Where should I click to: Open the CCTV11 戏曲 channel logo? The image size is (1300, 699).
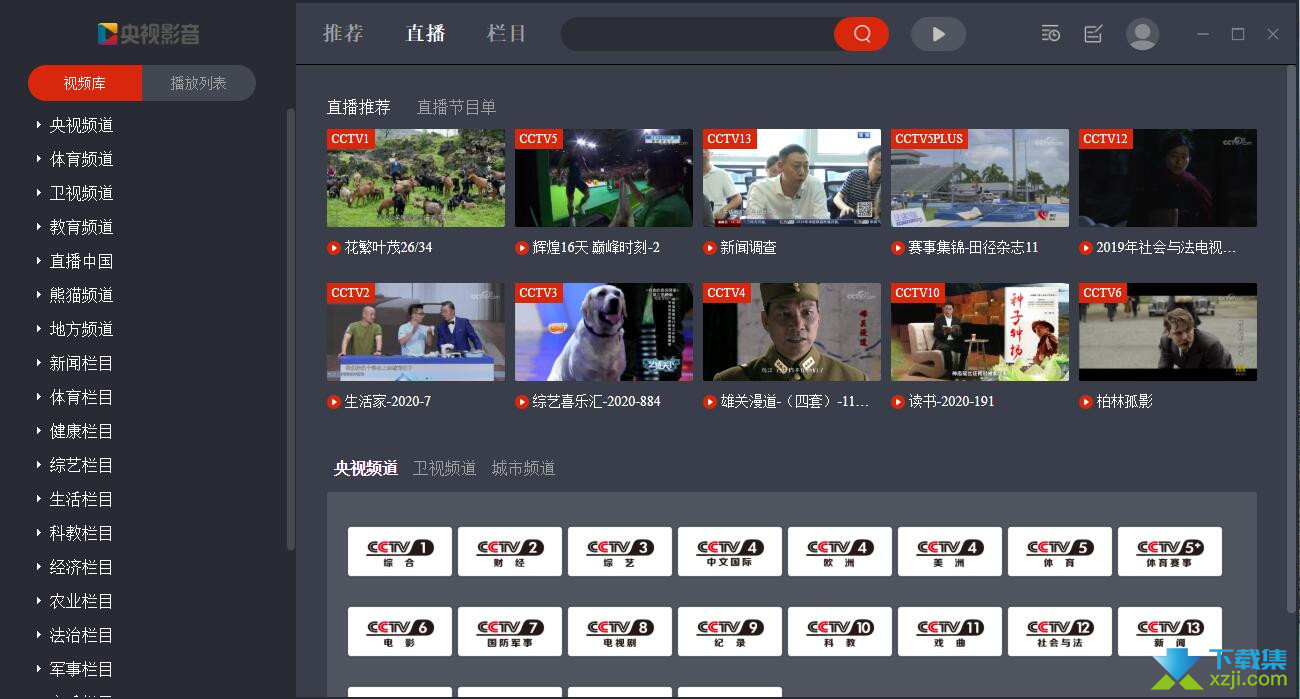coord(950,632)
